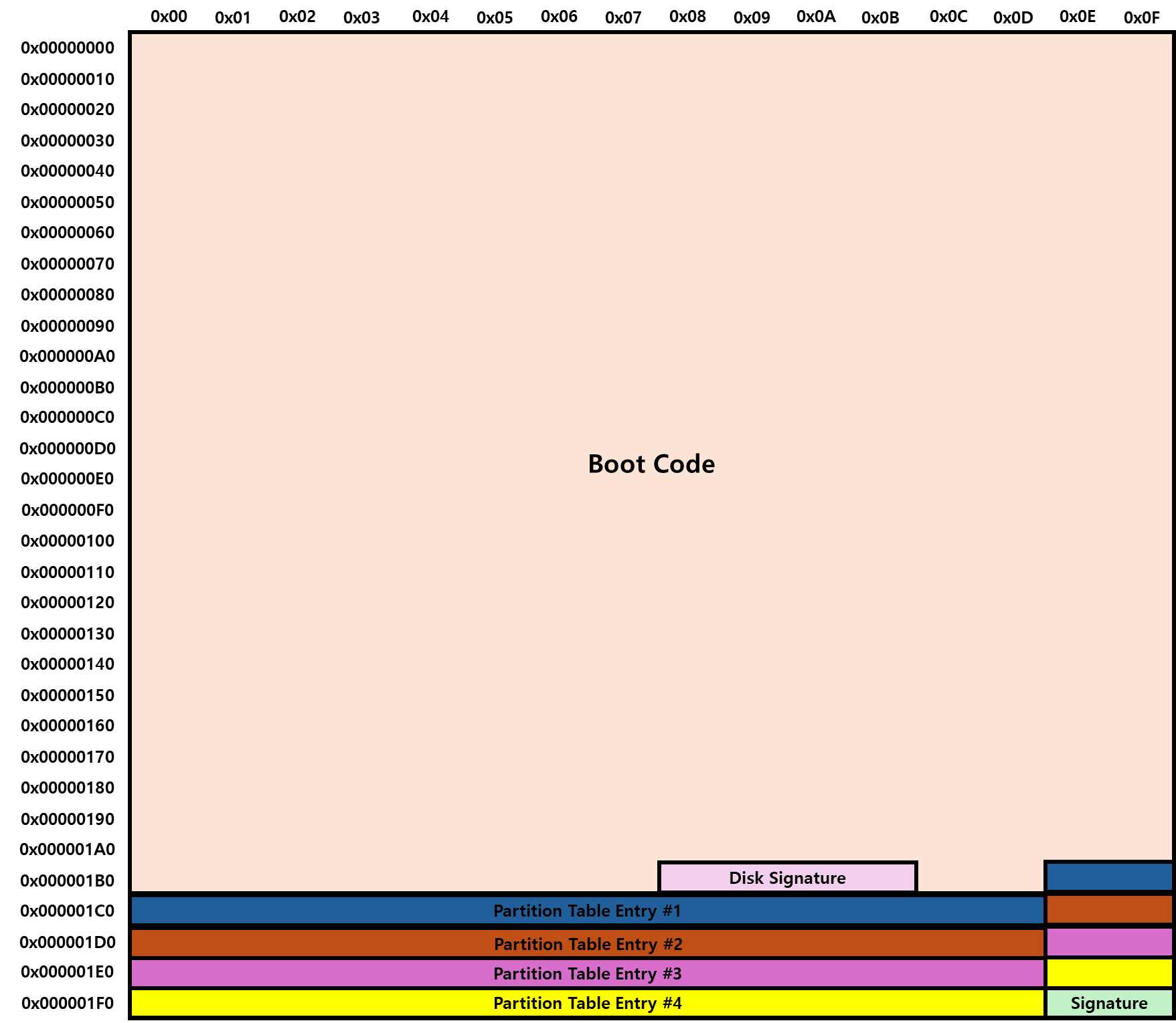This screenshot has height=1023, width=1176.
Task: Click the 0x01 column header
Action: 233,18
